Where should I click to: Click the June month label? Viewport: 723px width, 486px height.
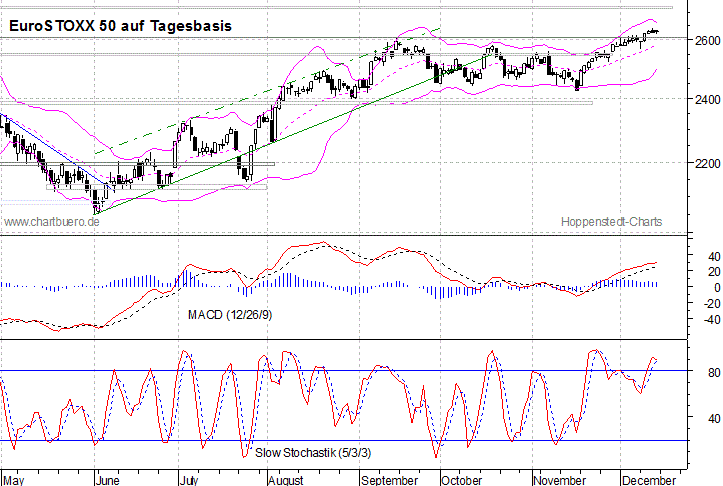click(108, 480)
